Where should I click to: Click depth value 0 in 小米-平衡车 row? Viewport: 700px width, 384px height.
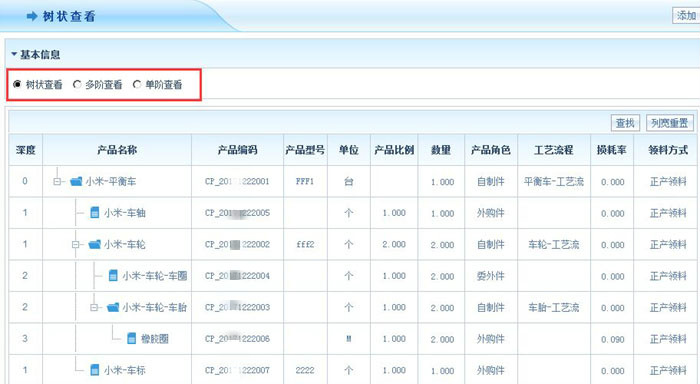click(25, 181)
